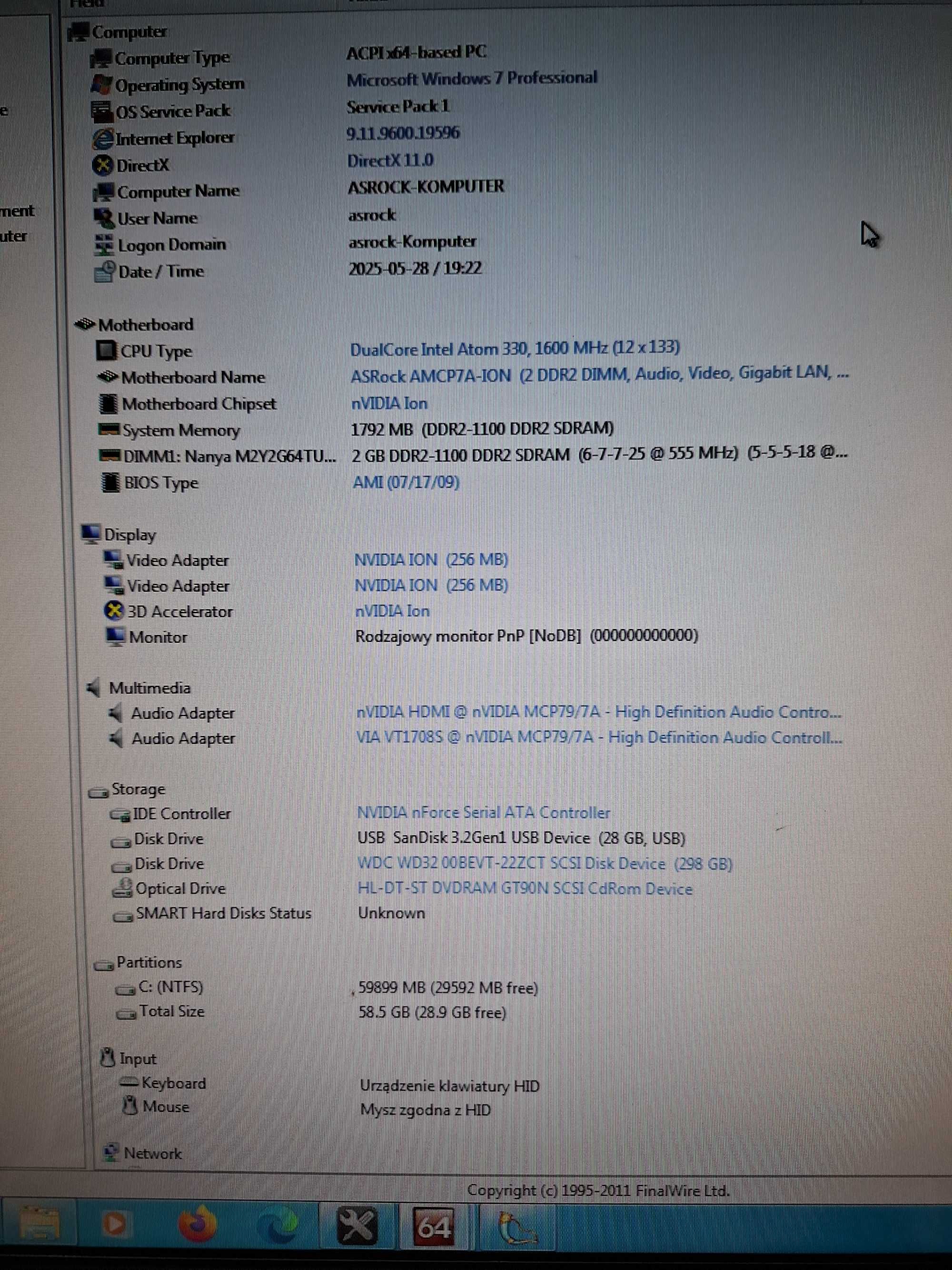Select the Mysz zgodna z HID value
This screenshot has width=952, height=1270.
[x=425, y=1110]
